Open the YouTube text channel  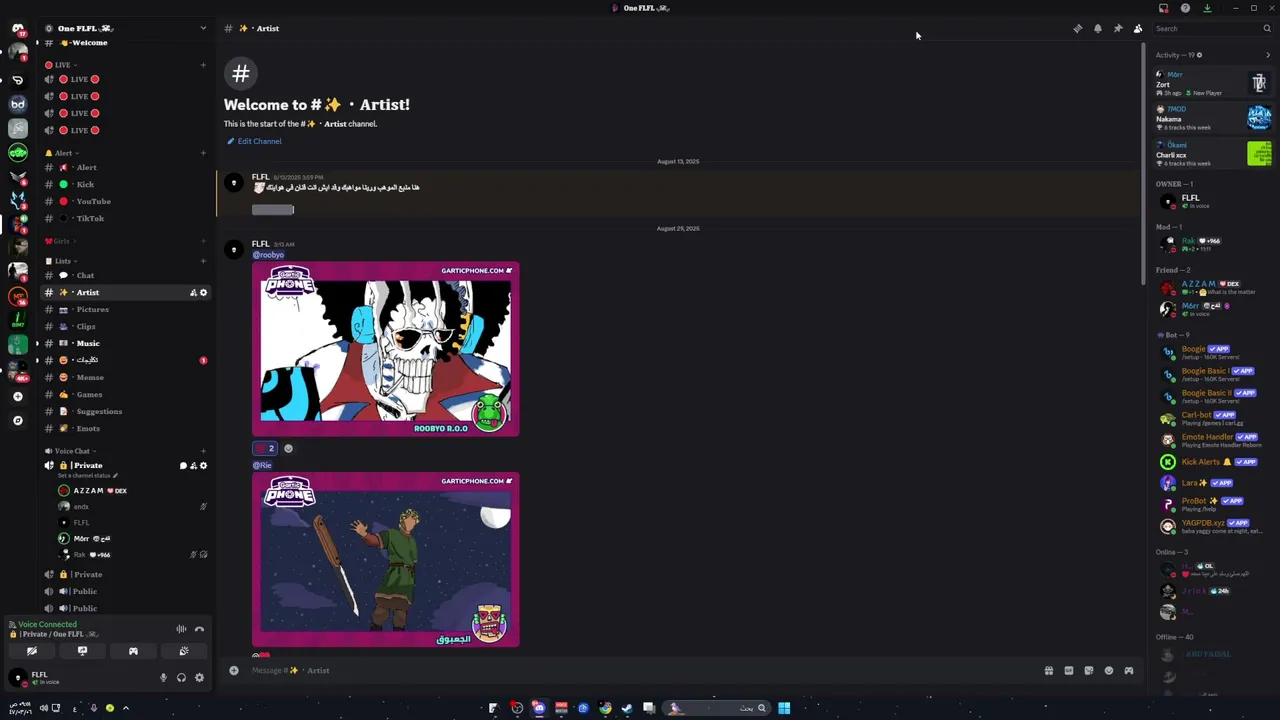click(125, 201)
